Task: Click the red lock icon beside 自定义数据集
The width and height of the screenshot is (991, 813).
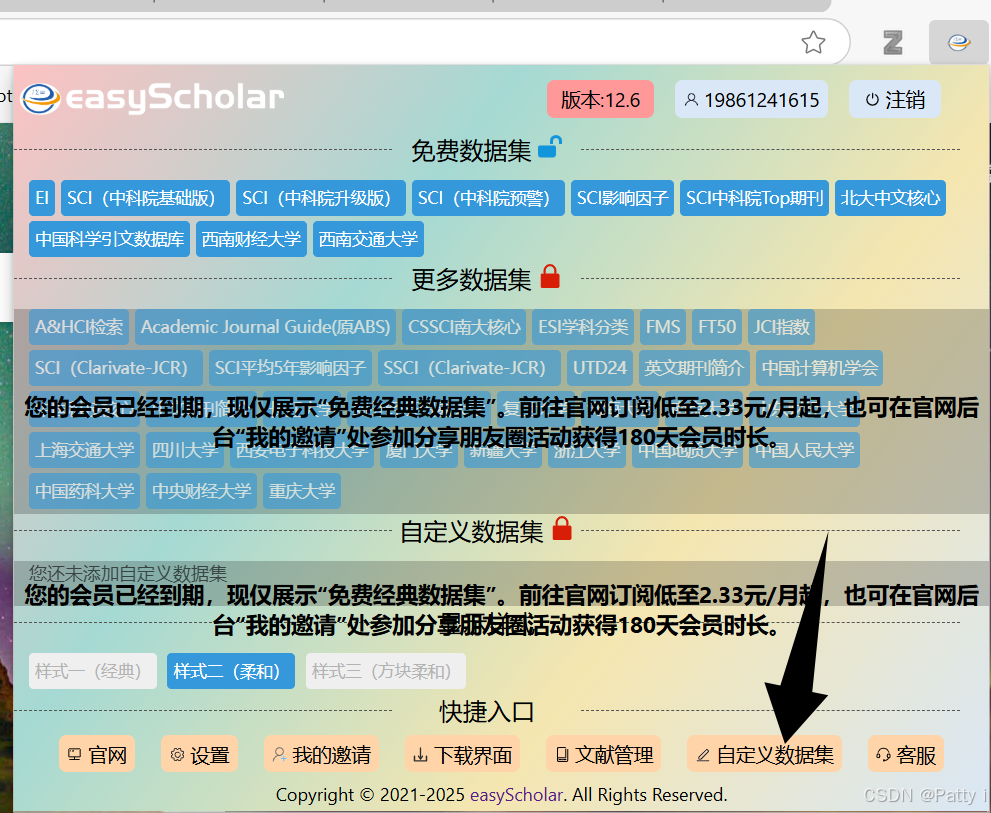Action: pyautogui.click(x=562, y=529)
